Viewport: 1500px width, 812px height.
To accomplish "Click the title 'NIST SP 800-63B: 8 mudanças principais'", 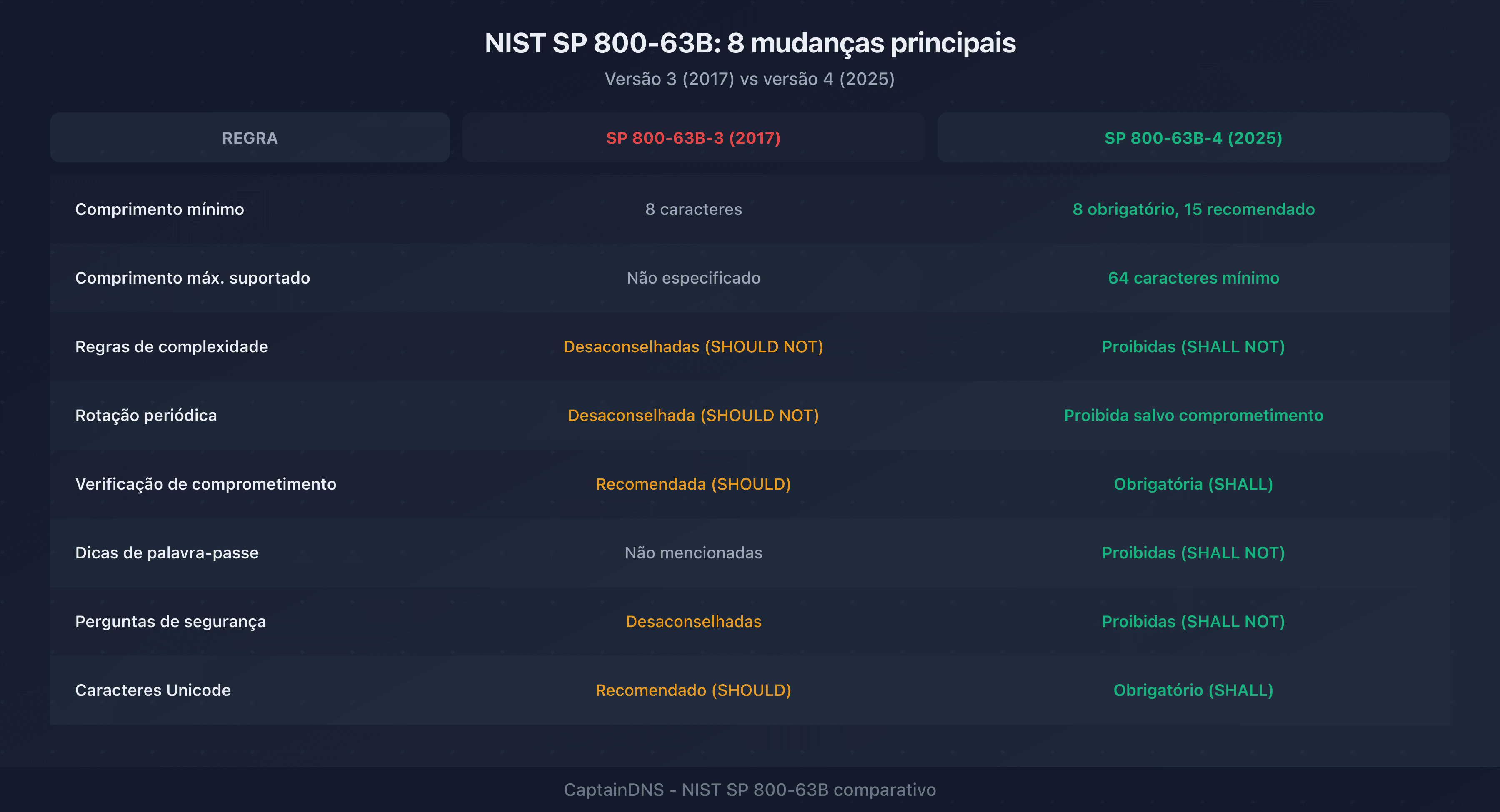I will coord(750,43).
